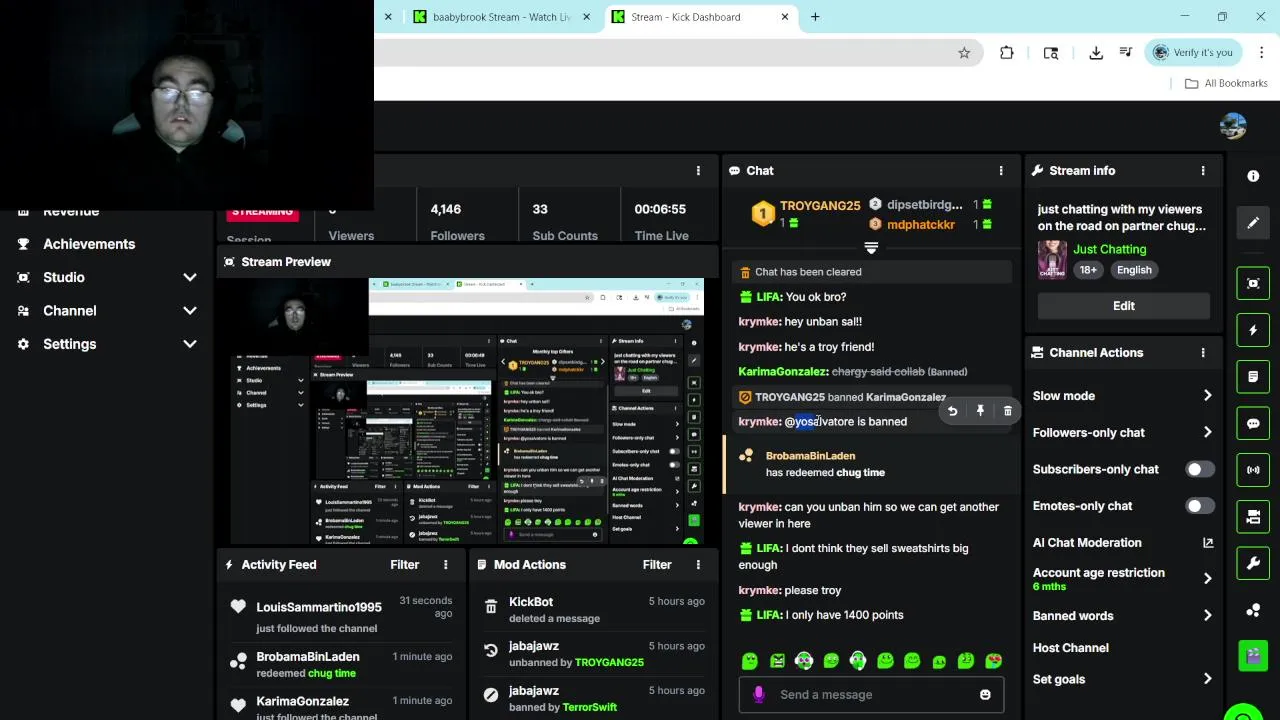Open Mod Actions three-dot menu
The image size is (1280, 720).
[698, 565]
